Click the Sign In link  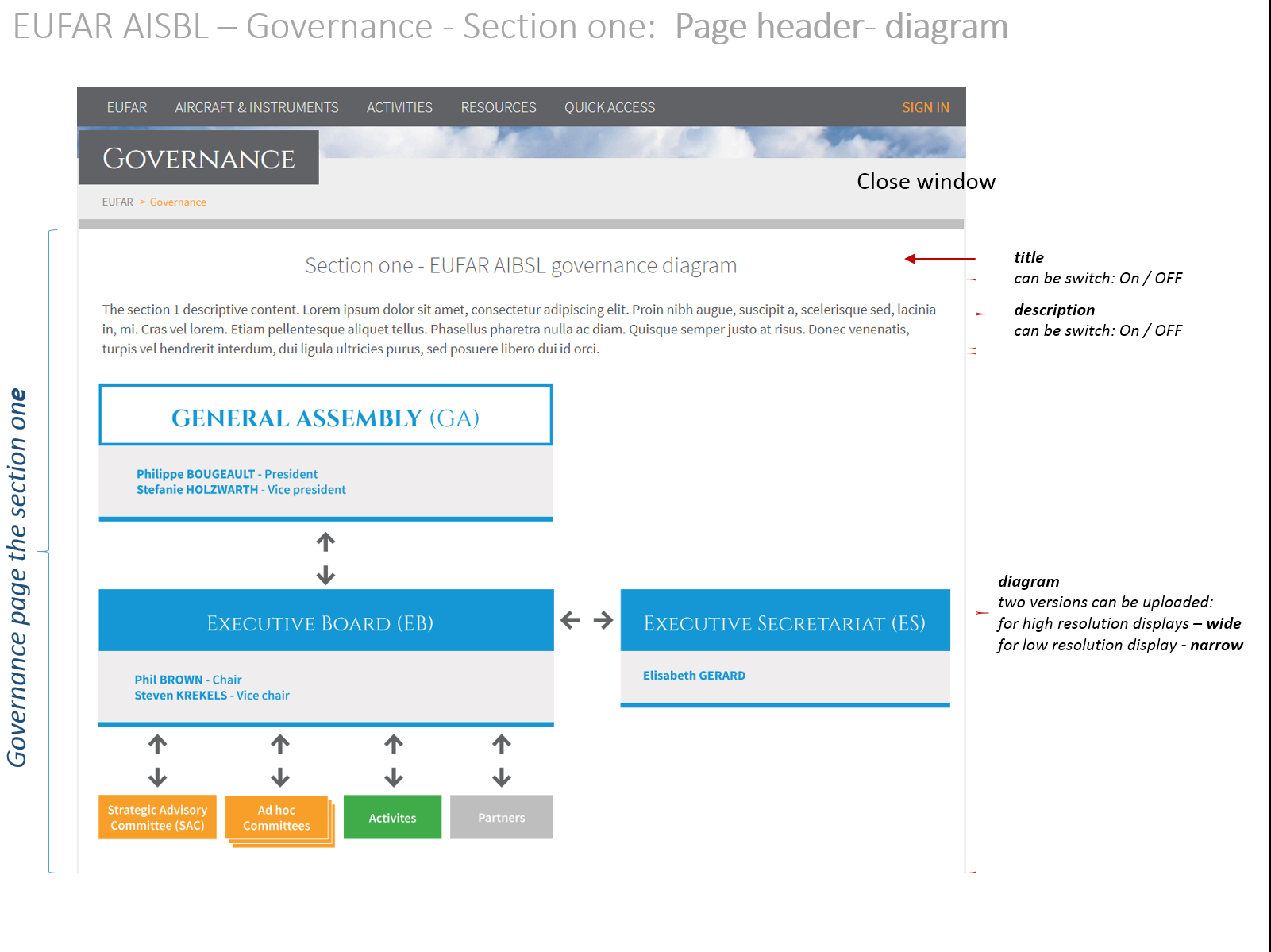(x=925, y=107)
